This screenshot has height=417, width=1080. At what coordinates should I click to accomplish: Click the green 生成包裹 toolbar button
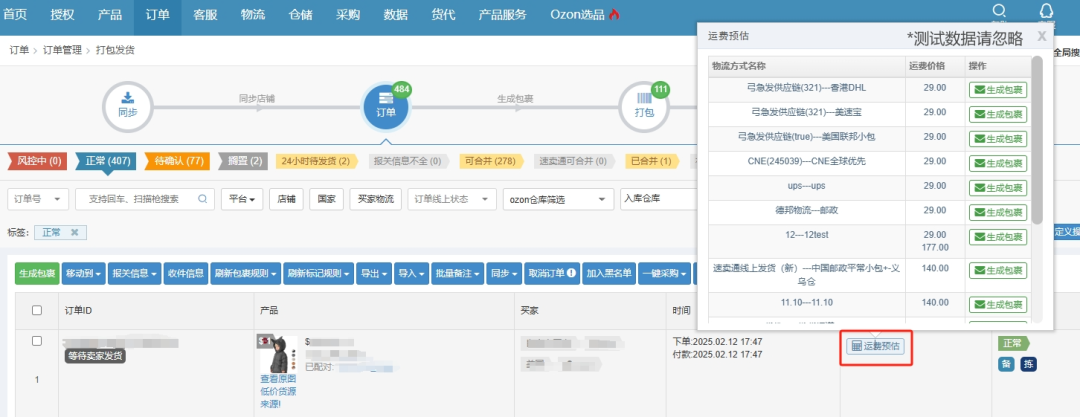click(38, 273)
